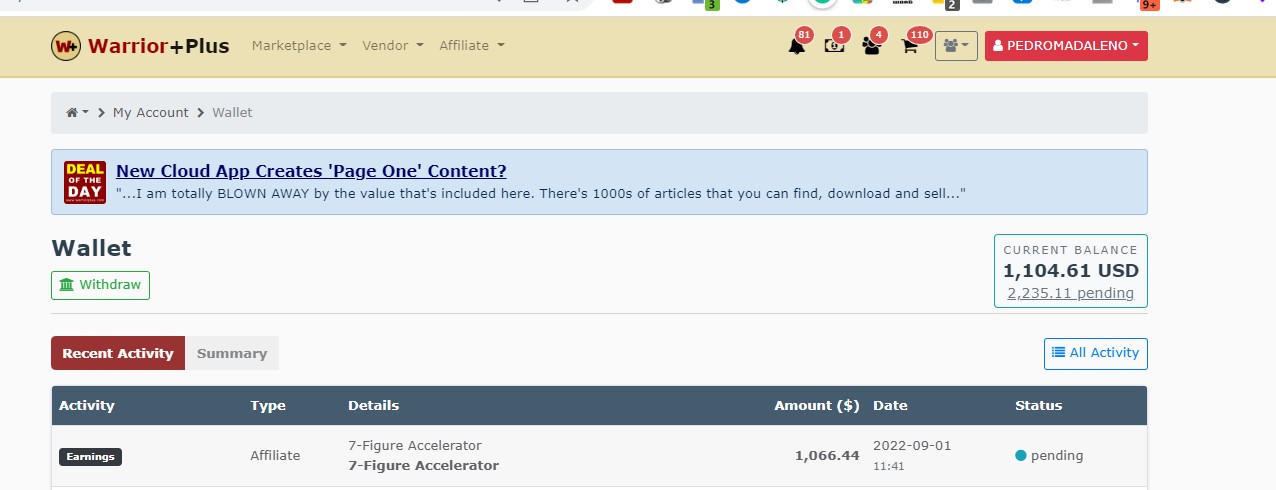Click Amount ($) column header

click(817, 406)
